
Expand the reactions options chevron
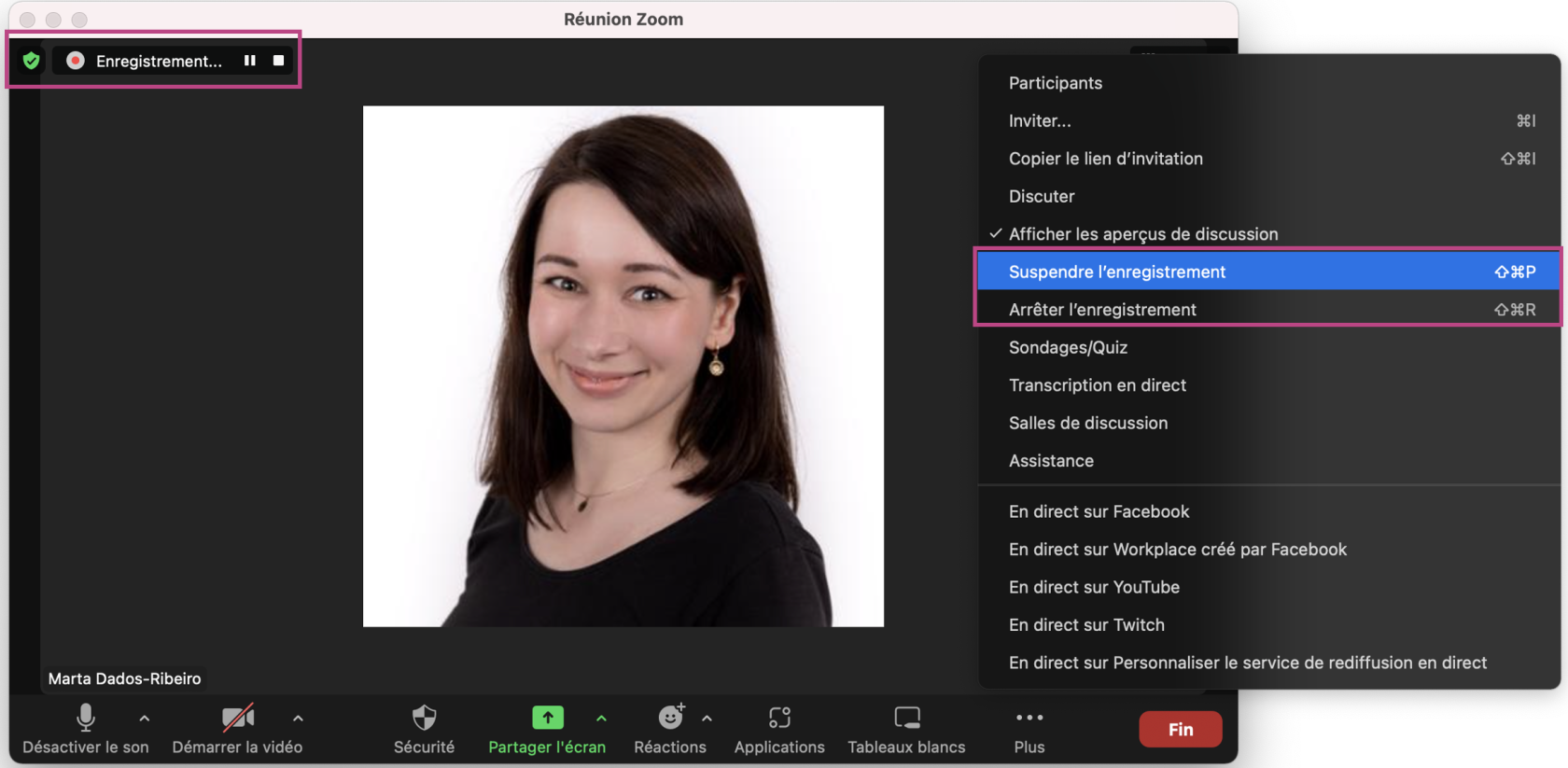[707, 719]
